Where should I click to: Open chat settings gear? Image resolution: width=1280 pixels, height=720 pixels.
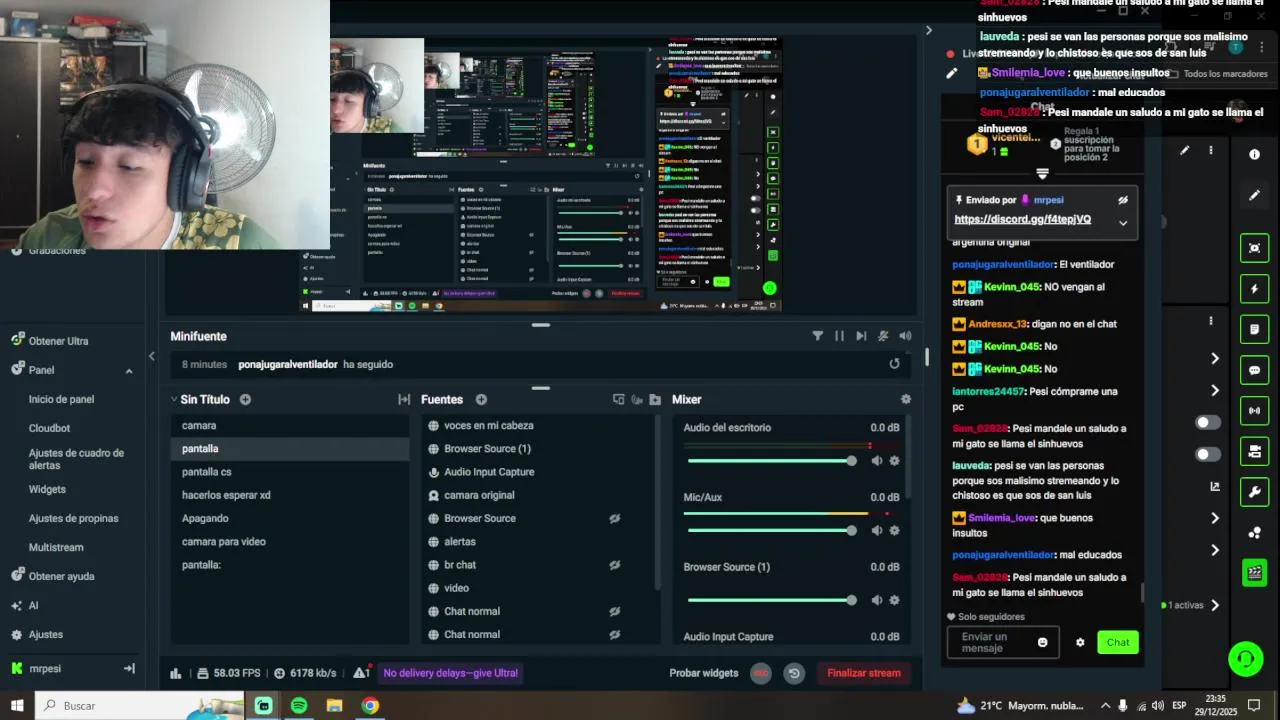1080,642
